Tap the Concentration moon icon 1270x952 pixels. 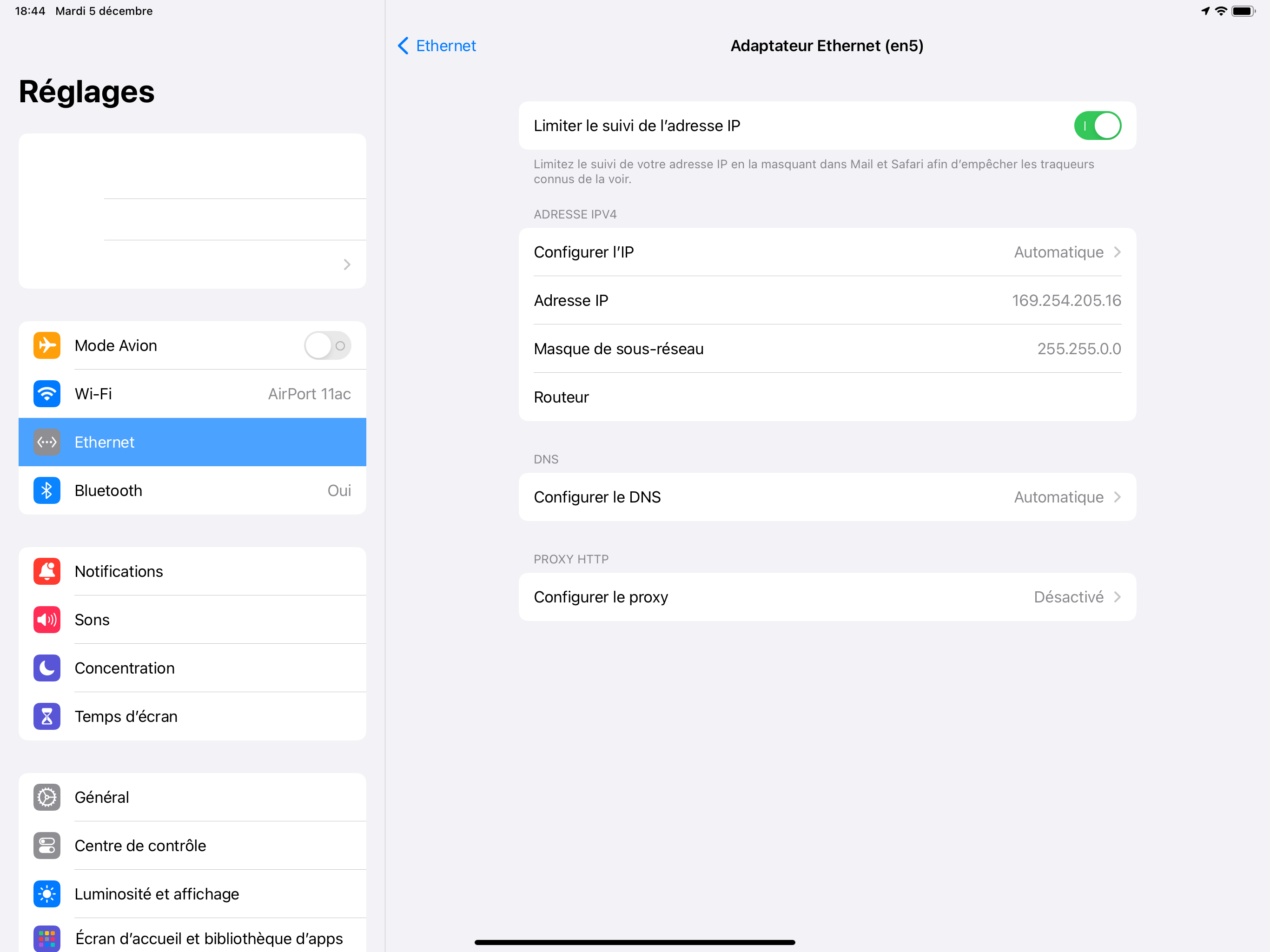click(46, 668)
